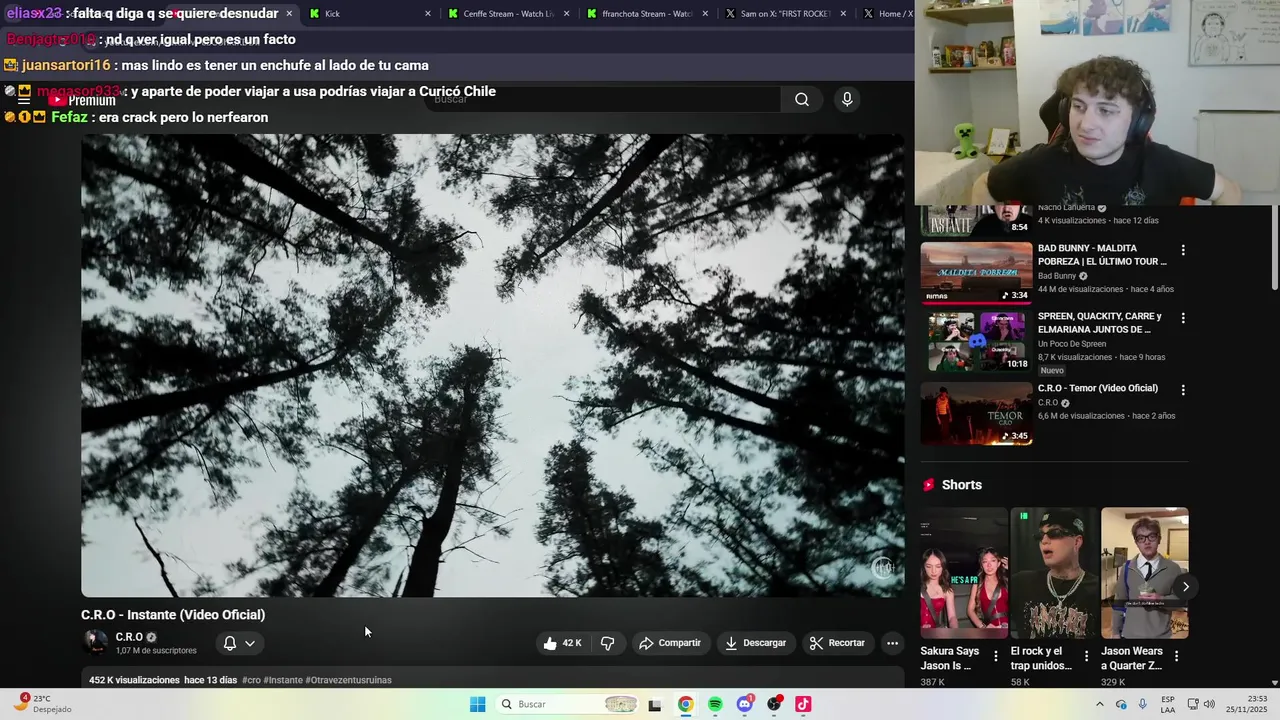
Task: Open options for El rock y el trap short
Action: 1086,656
